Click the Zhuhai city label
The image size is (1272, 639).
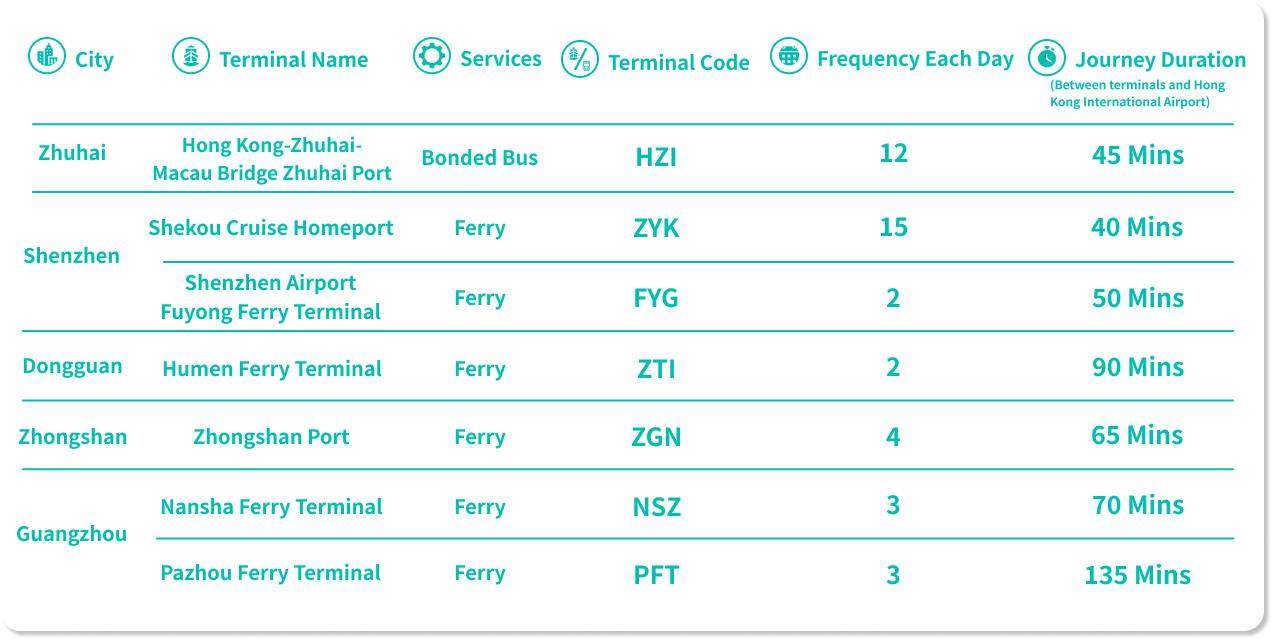[x=72, y=153]
